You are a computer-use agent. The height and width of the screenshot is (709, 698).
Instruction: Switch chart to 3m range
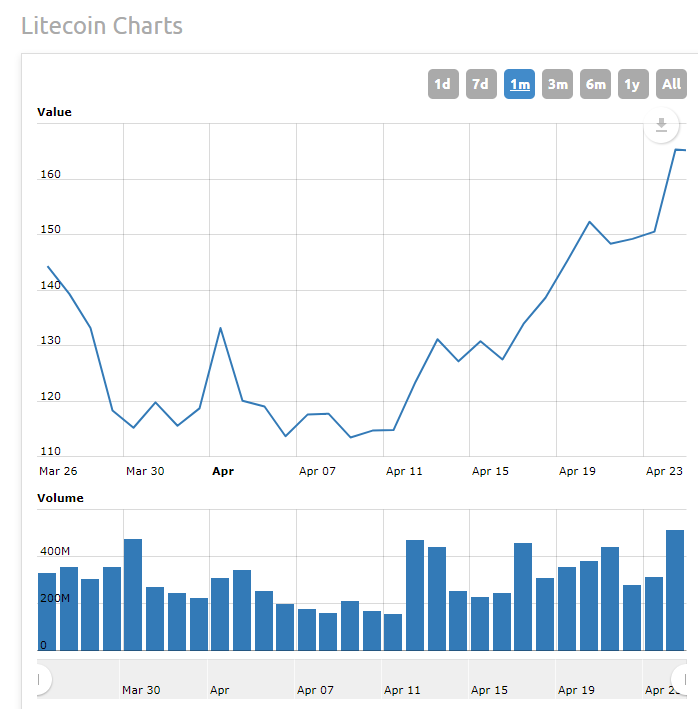pyautogui.click(x=557, y=84)
